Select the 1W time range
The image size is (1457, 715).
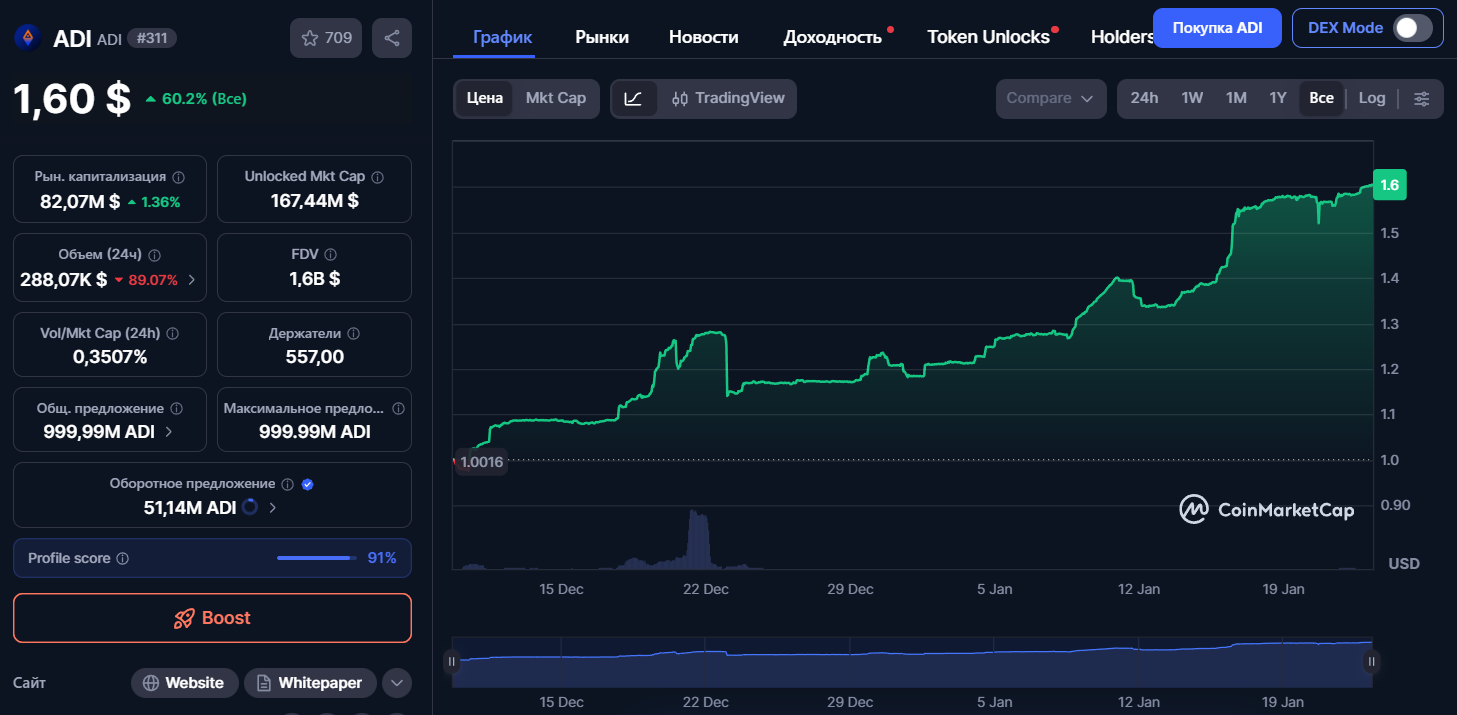(1192, 99)
